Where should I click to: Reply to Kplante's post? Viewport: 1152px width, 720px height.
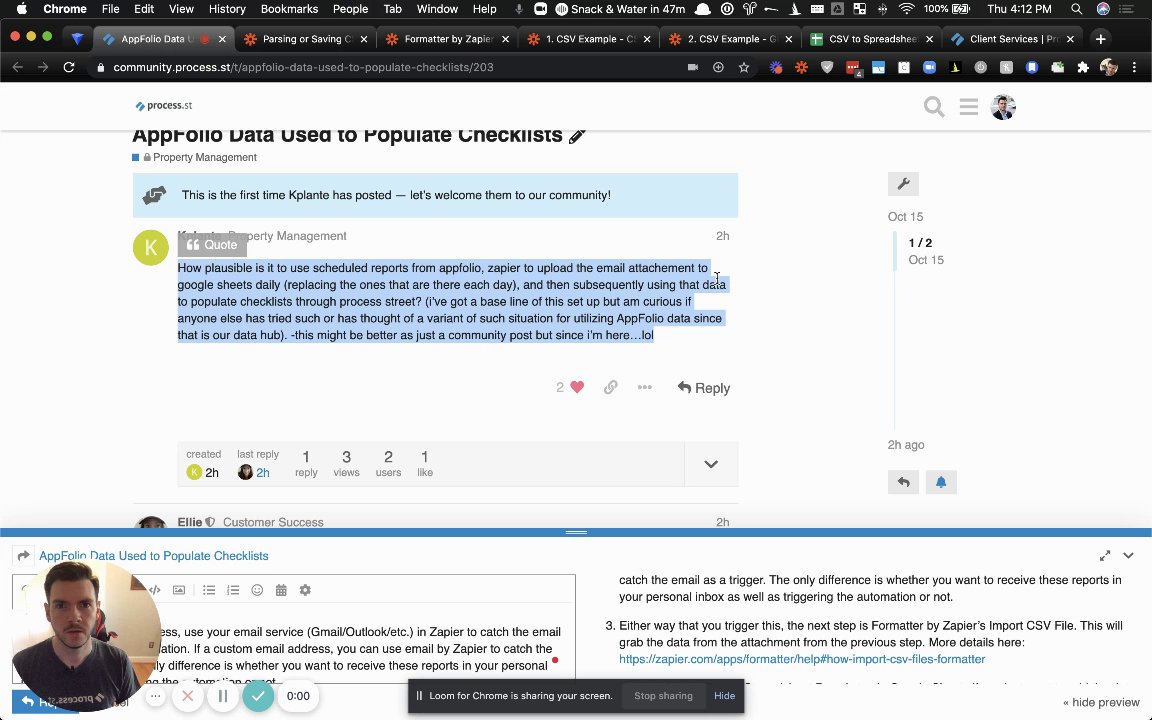click(703, 387)
